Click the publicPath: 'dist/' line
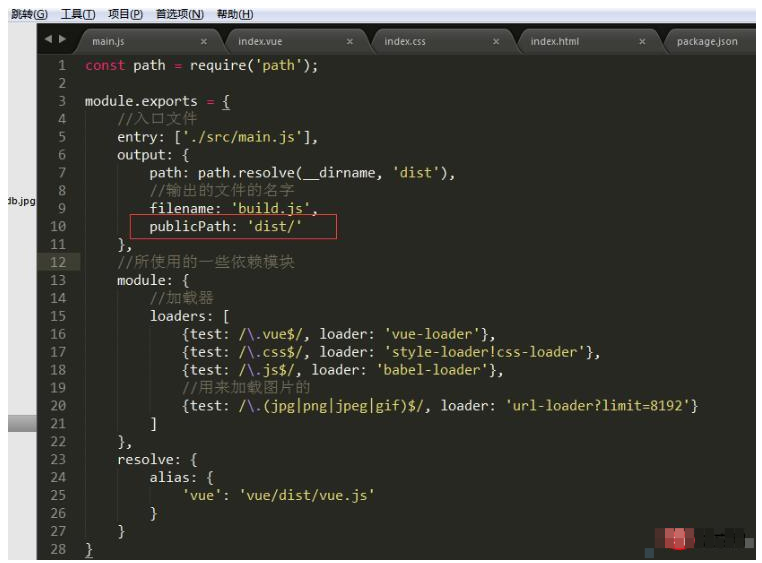Viewport: 762px width, 563px height. click(225, 227)
